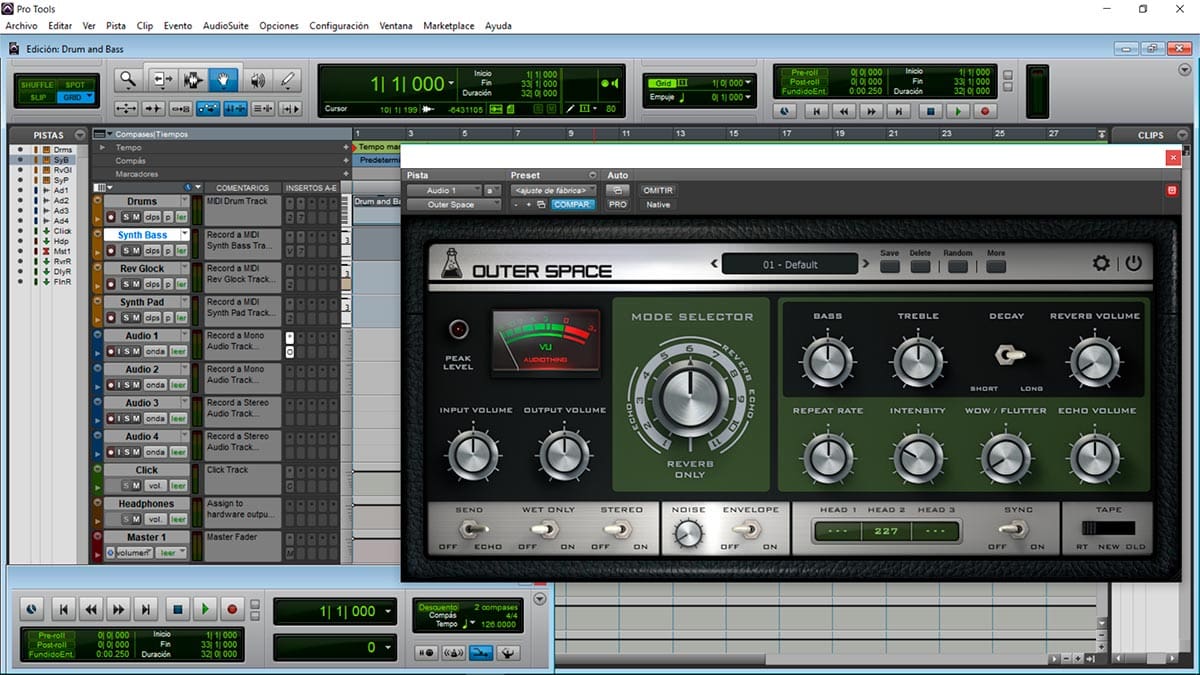Open the 01 - Default preset list

click(790, 264)
